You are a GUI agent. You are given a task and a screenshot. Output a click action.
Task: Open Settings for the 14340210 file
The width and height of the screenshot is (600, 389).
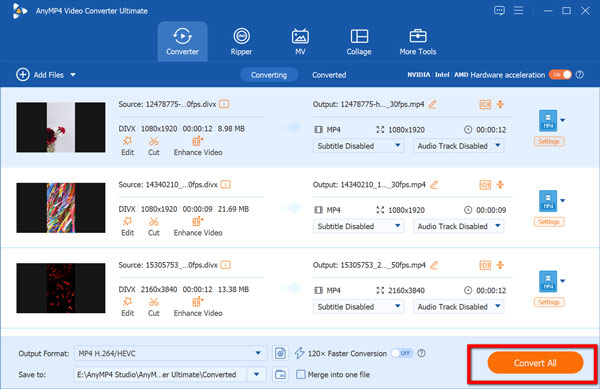pos(549,222)
